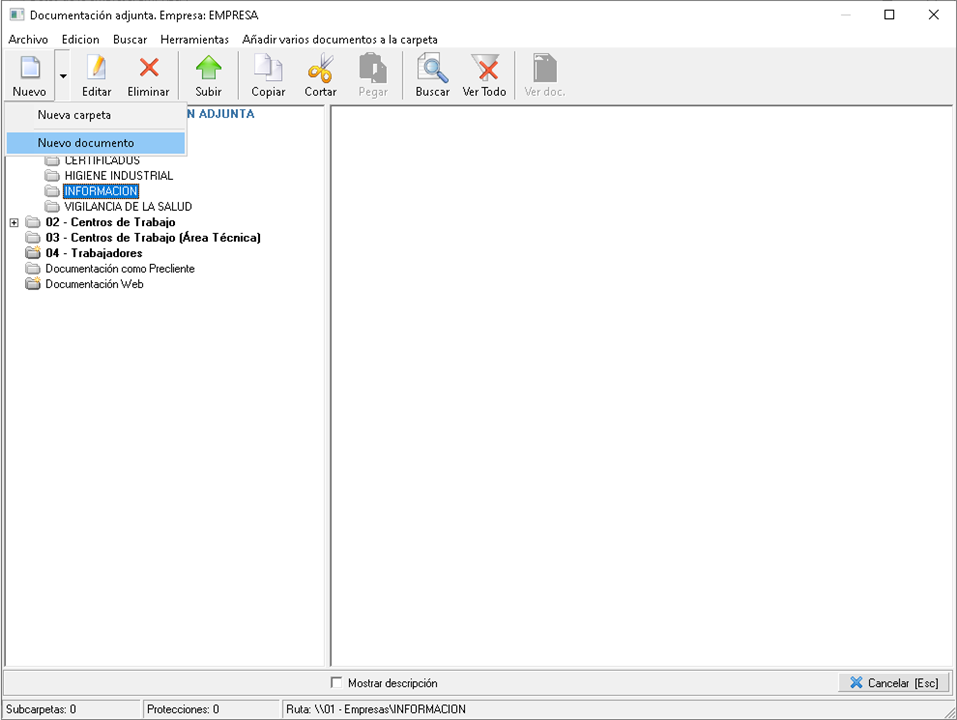This screenshot has height=720, width=957.
Task: Click the Eliminar red X icon
Action: click(x=148, y=69)
